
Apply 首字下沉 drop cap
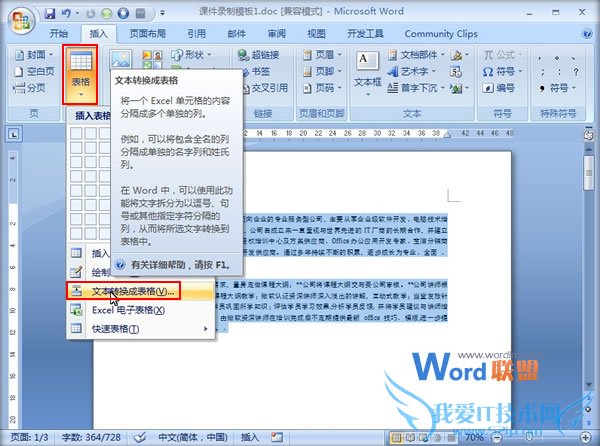click(416, 88)
